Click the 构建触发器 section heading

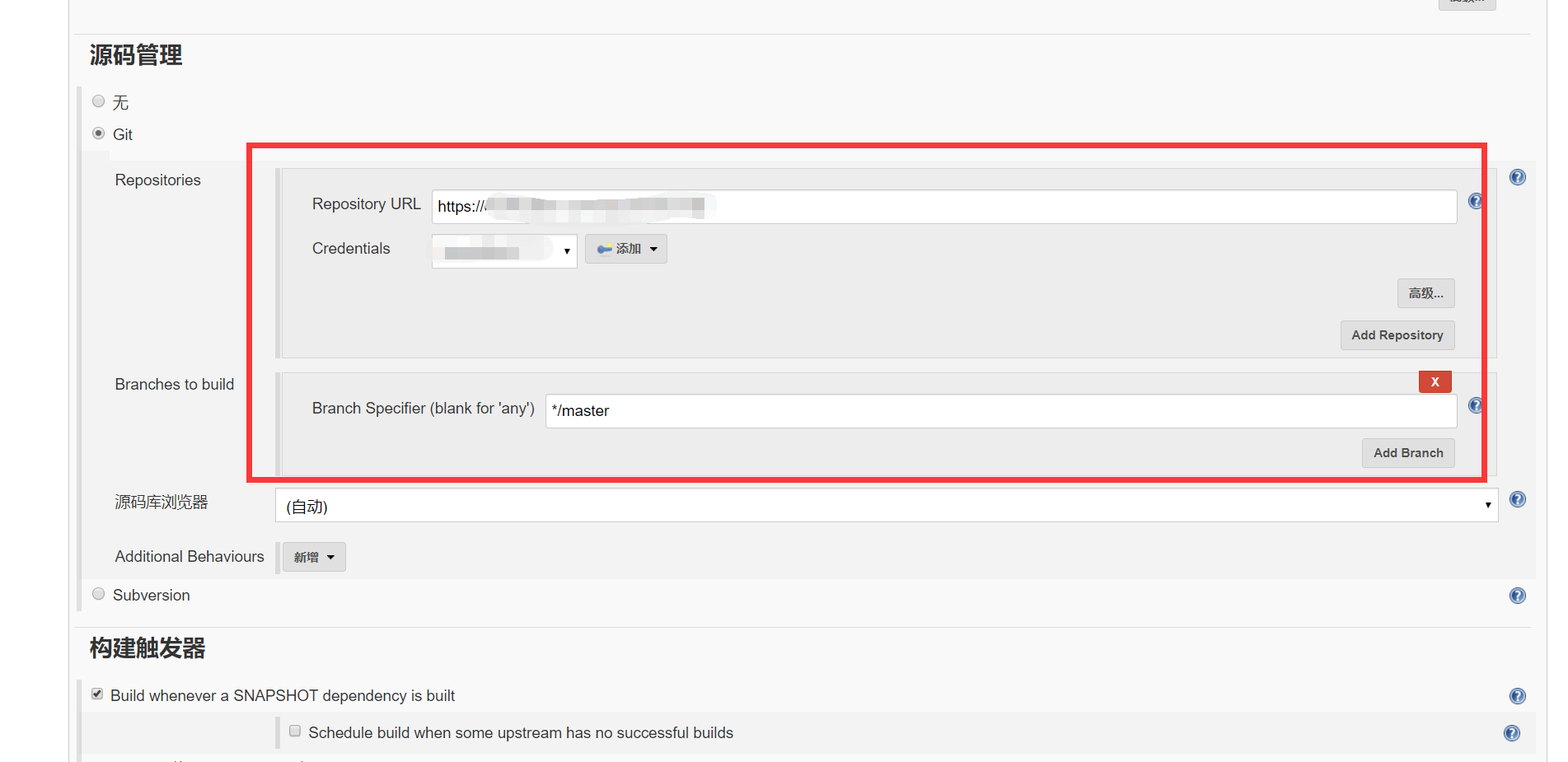coord(147,648)
